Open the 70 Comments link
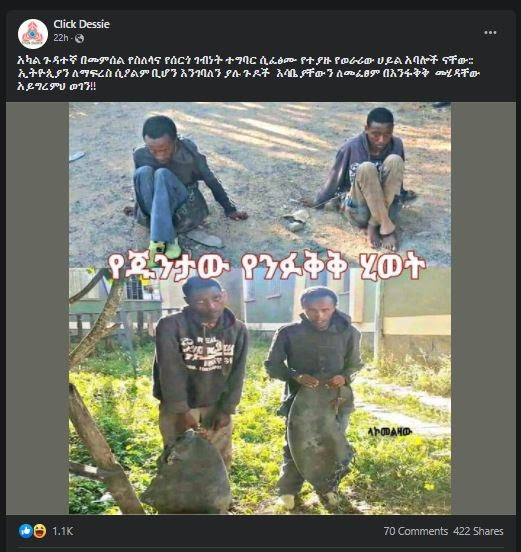The width and height of the screenshot is (521, 552). [x=415, y=531]
